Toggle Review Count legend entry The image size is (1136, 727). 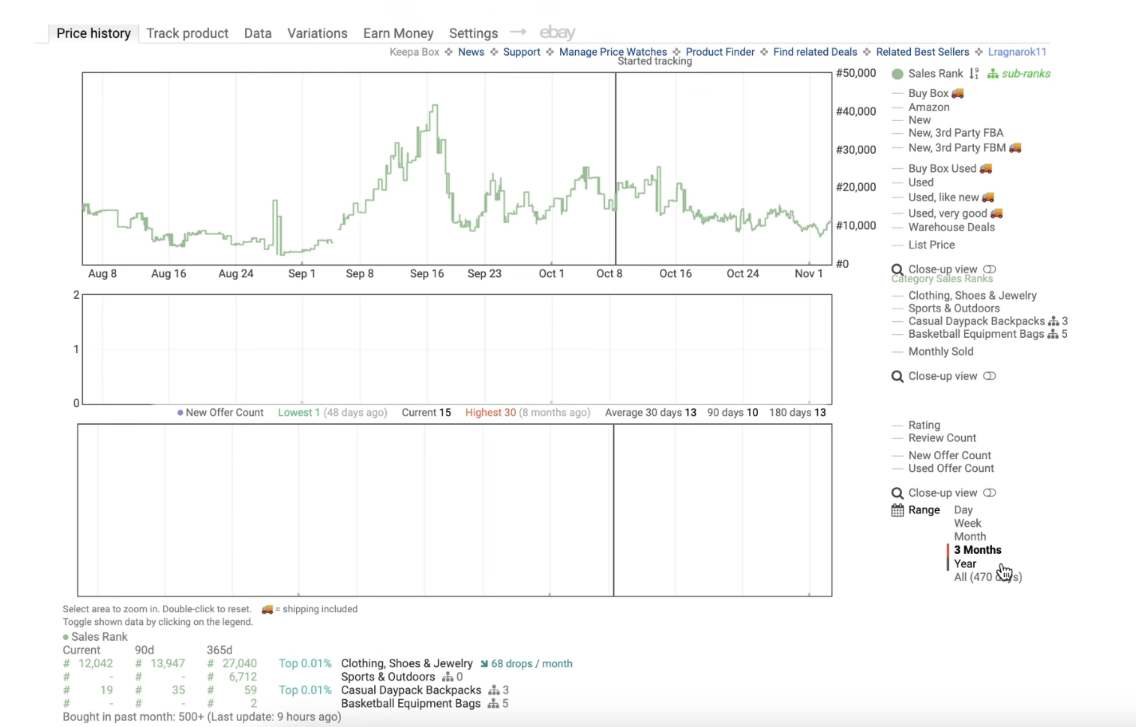(x=942, y=439)
